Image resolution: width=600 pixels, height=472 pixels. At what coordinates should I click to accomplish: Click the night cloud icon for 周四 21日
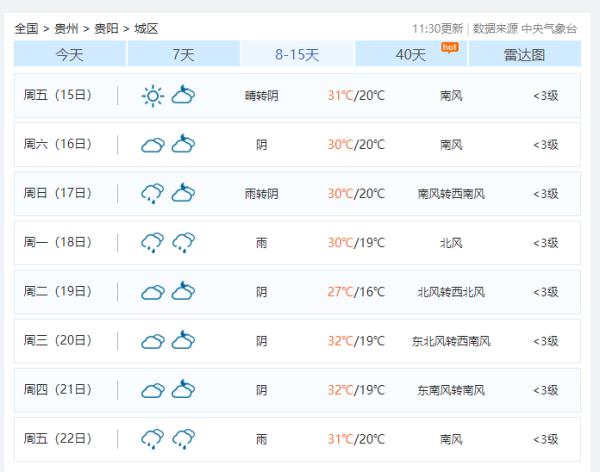pos(183,389)
